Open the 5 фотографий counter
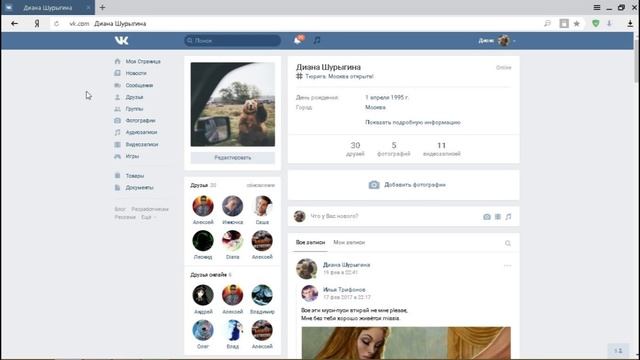This screenshot has height=360, width=640. tap(393, 149)
